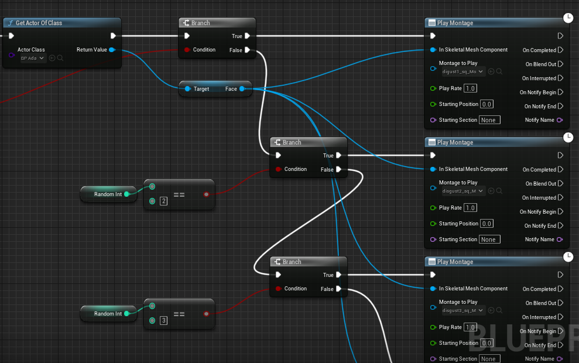
Task: Click On Interrupted pin of disgust2 Play Montage
Action: 561,198
